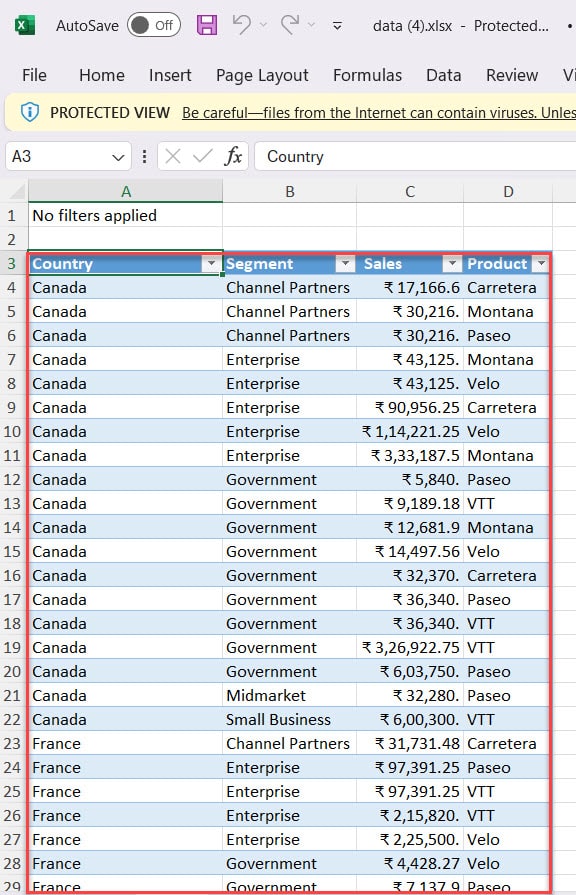
Task: Click the Protected View warning link
Action: pyautogui.click(x=378, y=113)
